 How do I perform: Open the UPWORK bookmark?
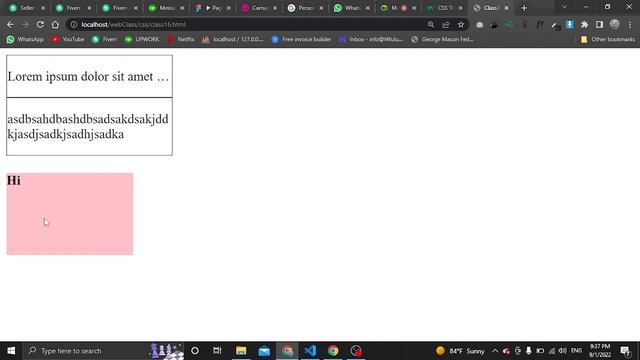(142, 39)
